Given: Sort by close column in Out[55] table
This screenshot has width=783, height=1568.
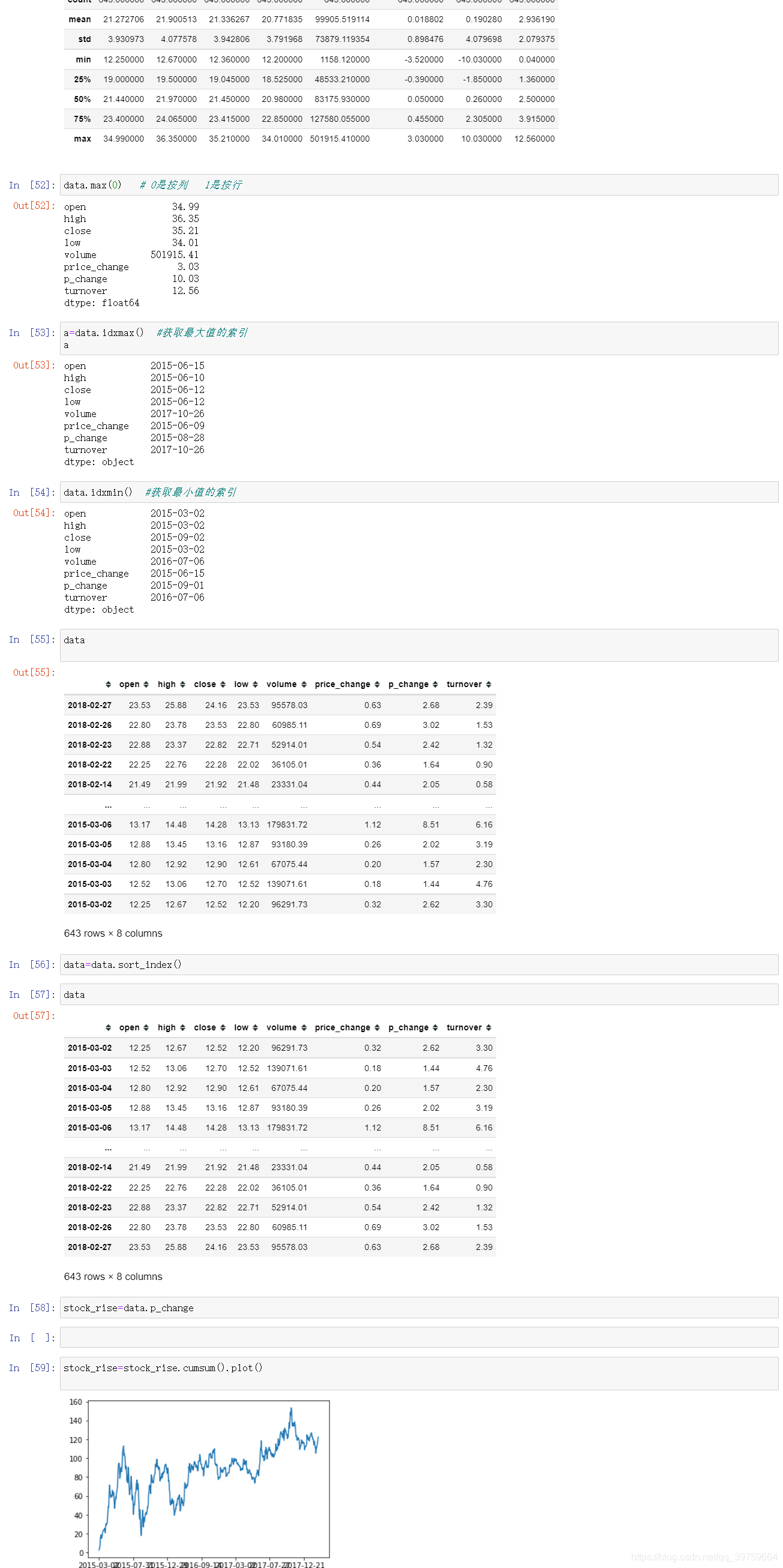Looking at the screenshot, I should click(223, 684).
